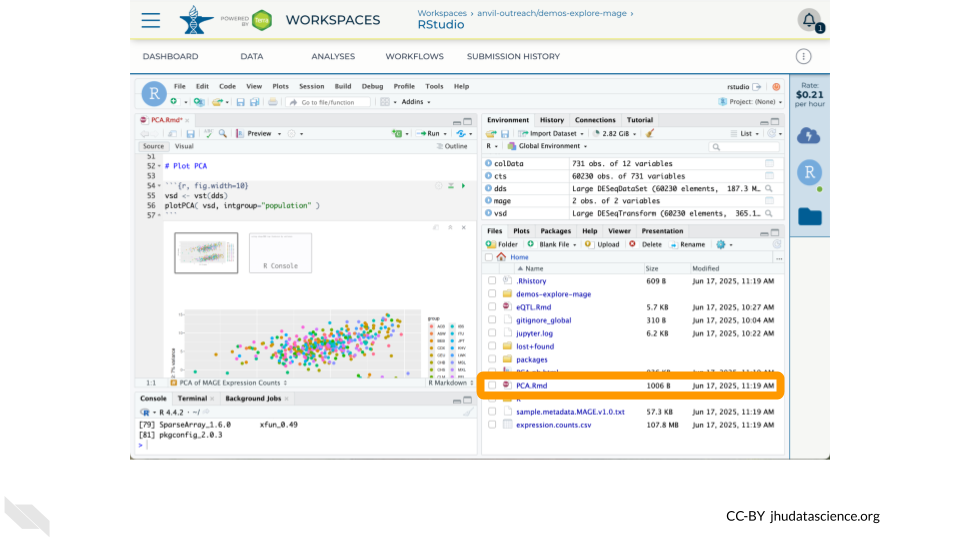The height and width of the screenshot is (540, 960).
Task: Open the expression.counts.csv file link
Action: tap(553, 425)
